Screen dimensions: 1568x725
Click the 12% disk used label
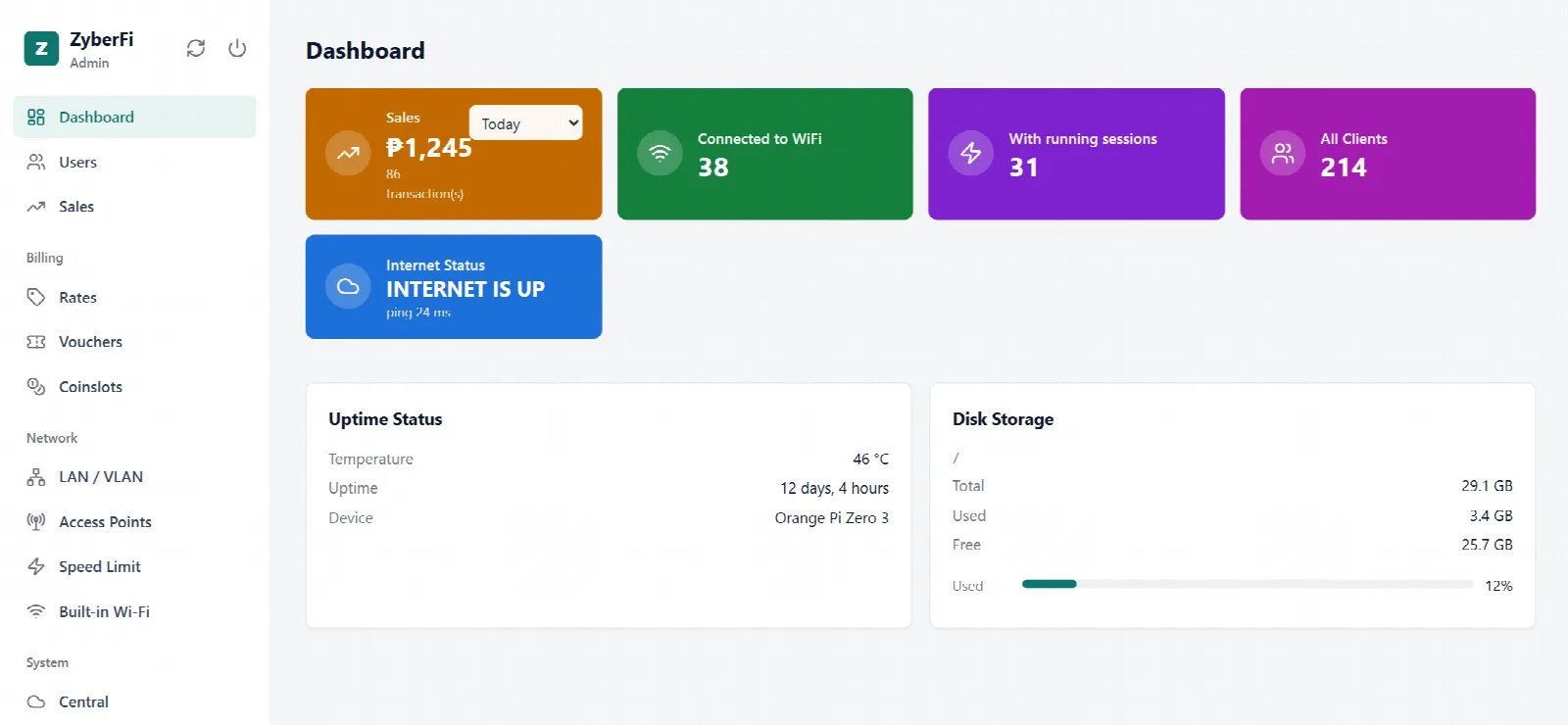click(1498, 585)
